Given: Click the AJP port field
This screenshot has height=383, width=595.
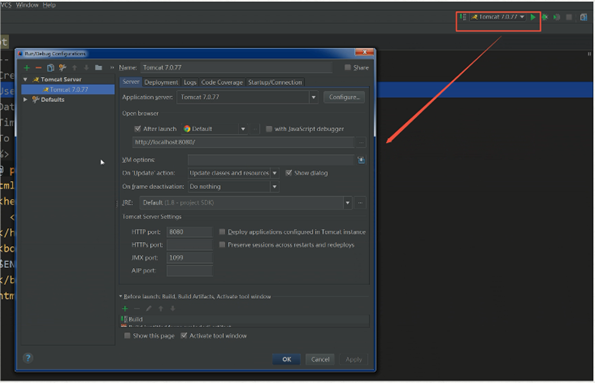Looking at the screenshot, I should 189,271.
